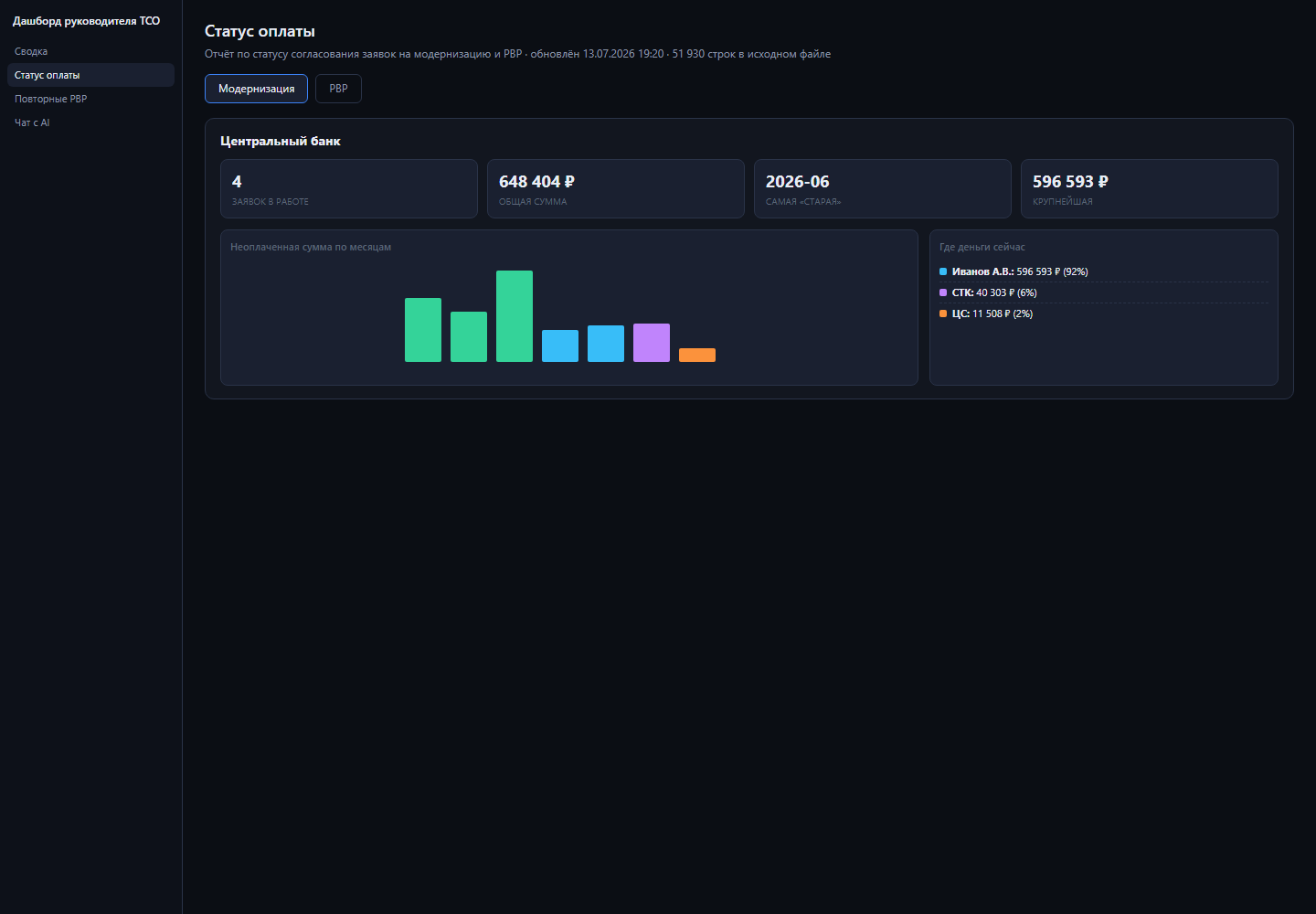
Task: Click the Заявок в работе card
Action: (x=349, y=188)
